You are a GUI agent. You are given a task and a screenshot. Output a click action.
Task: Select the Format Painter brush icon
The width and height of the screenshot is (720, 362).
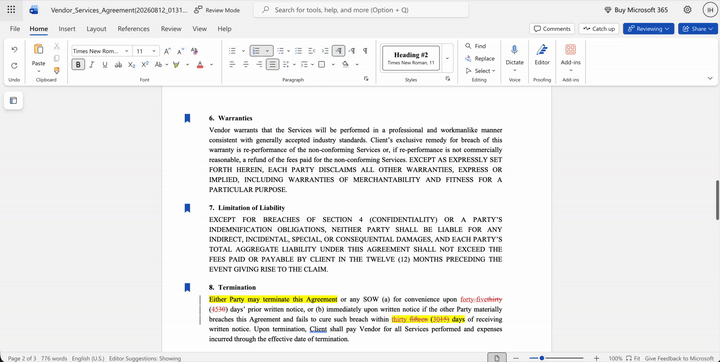(x=56, y=70)
